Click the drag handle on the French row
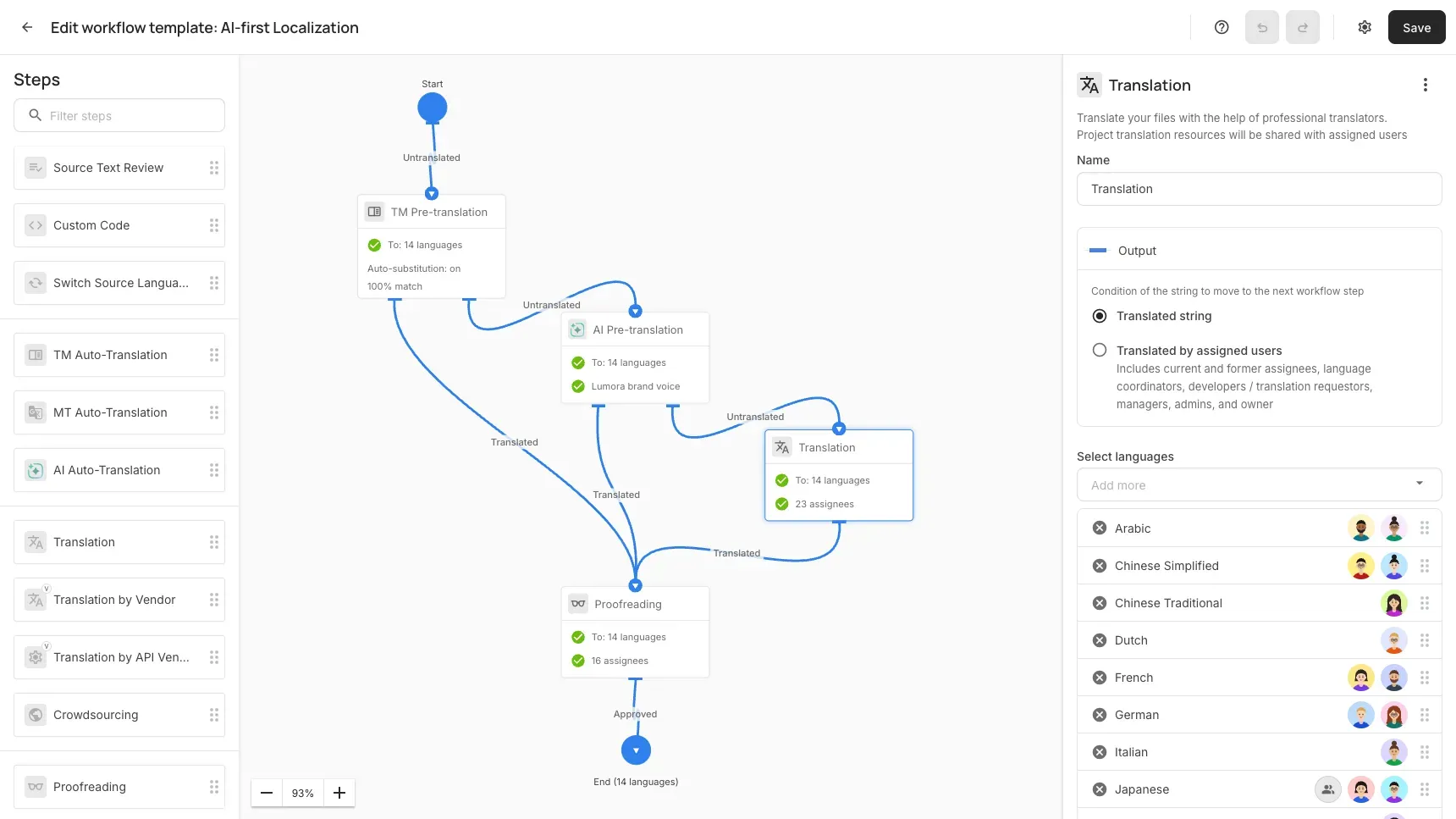Viewport: 1456px width, 819px height. 1425,678
